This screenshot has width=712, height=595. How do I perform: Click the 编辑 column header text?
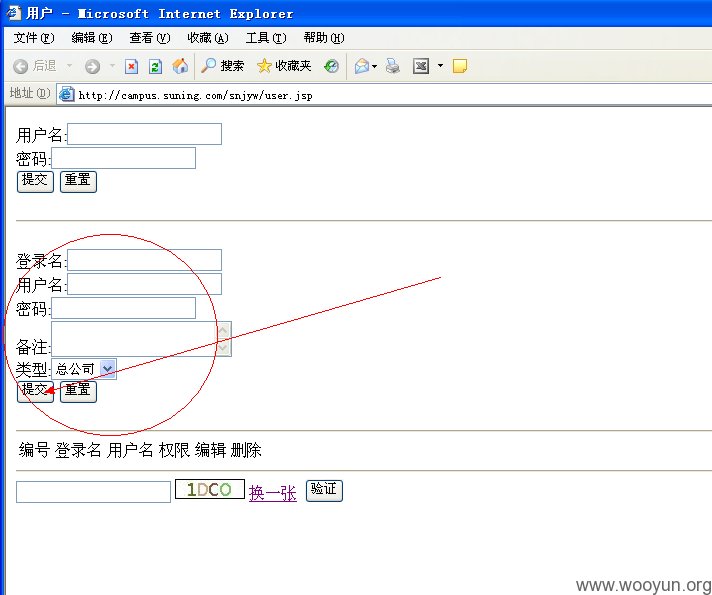tap(210, 450)
